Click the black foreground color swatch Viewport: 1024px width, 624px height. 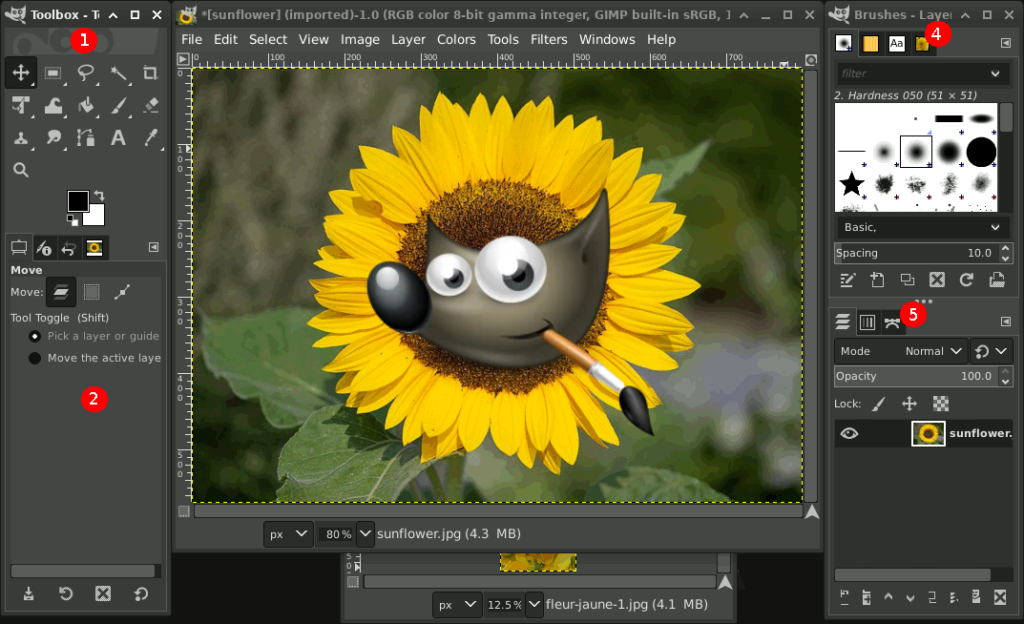point(78,201)
